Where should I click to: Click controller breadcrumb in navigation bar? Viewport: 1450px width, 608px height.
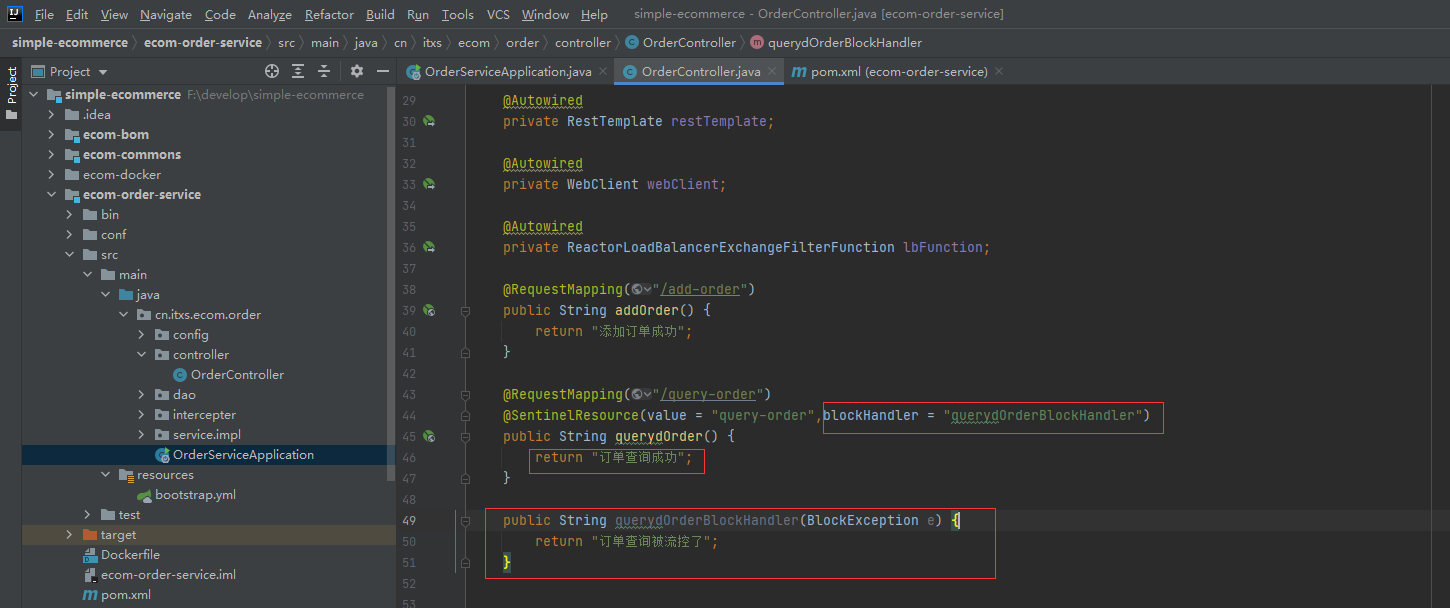tap(583, 42)
